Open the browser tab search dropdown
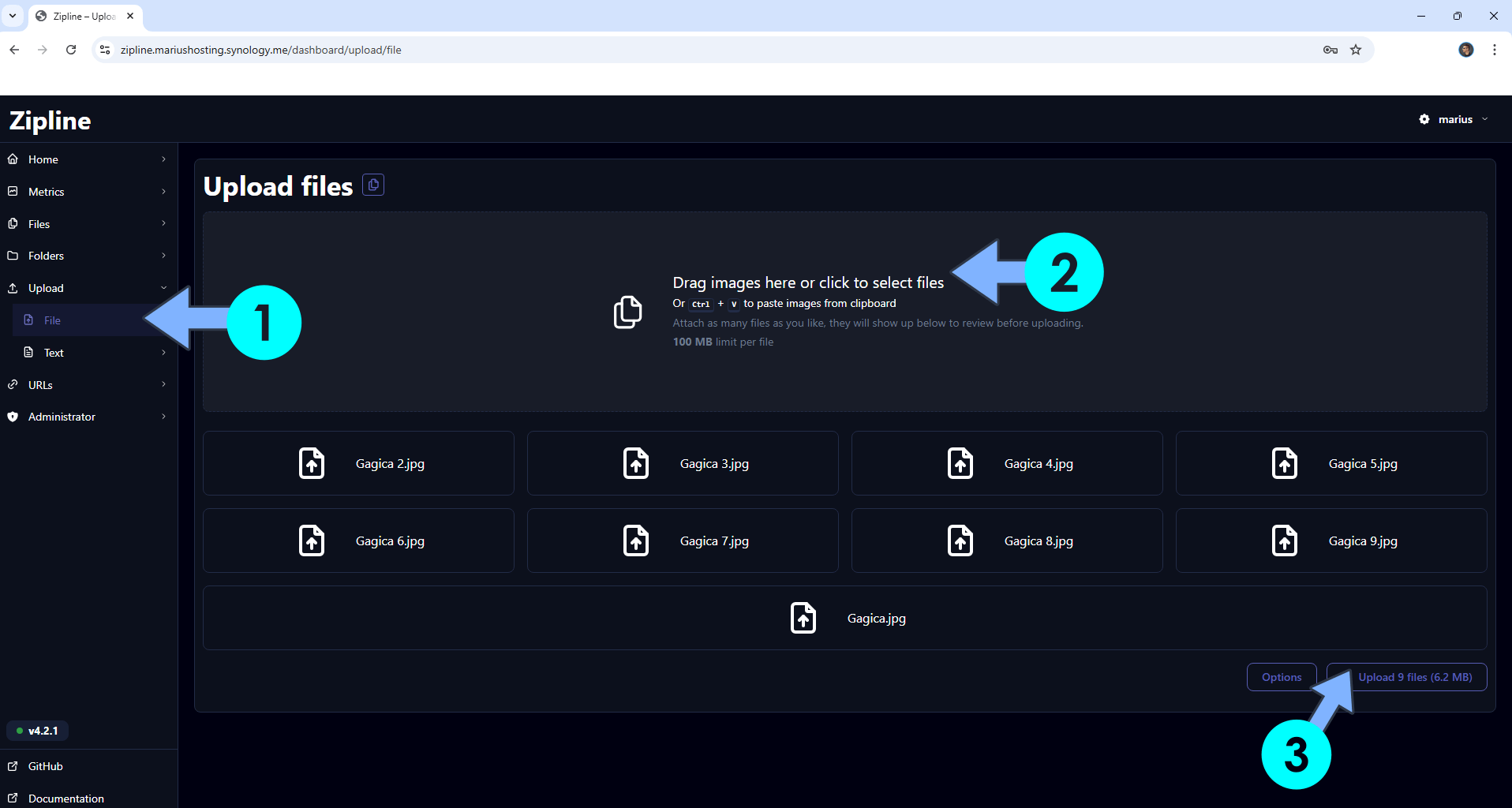Image resolution: width=1512 pixels, height=808 pixels. tap(13, 16)
